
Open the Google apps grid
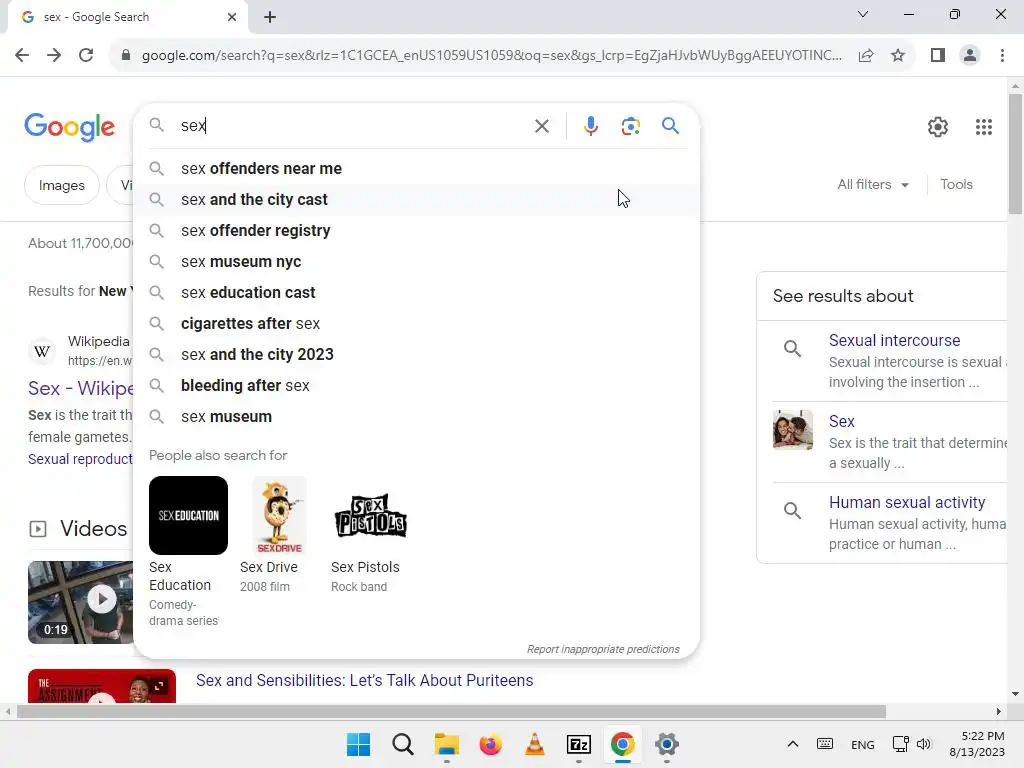[984, 127]
